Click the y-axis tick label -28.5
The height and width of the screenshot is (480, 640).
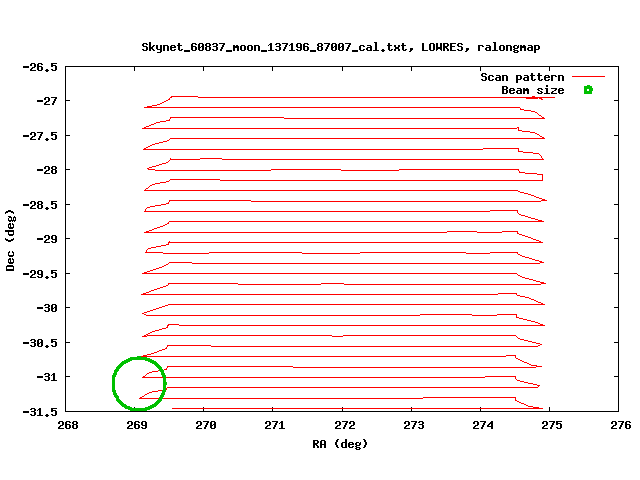(x=40, y=205)
